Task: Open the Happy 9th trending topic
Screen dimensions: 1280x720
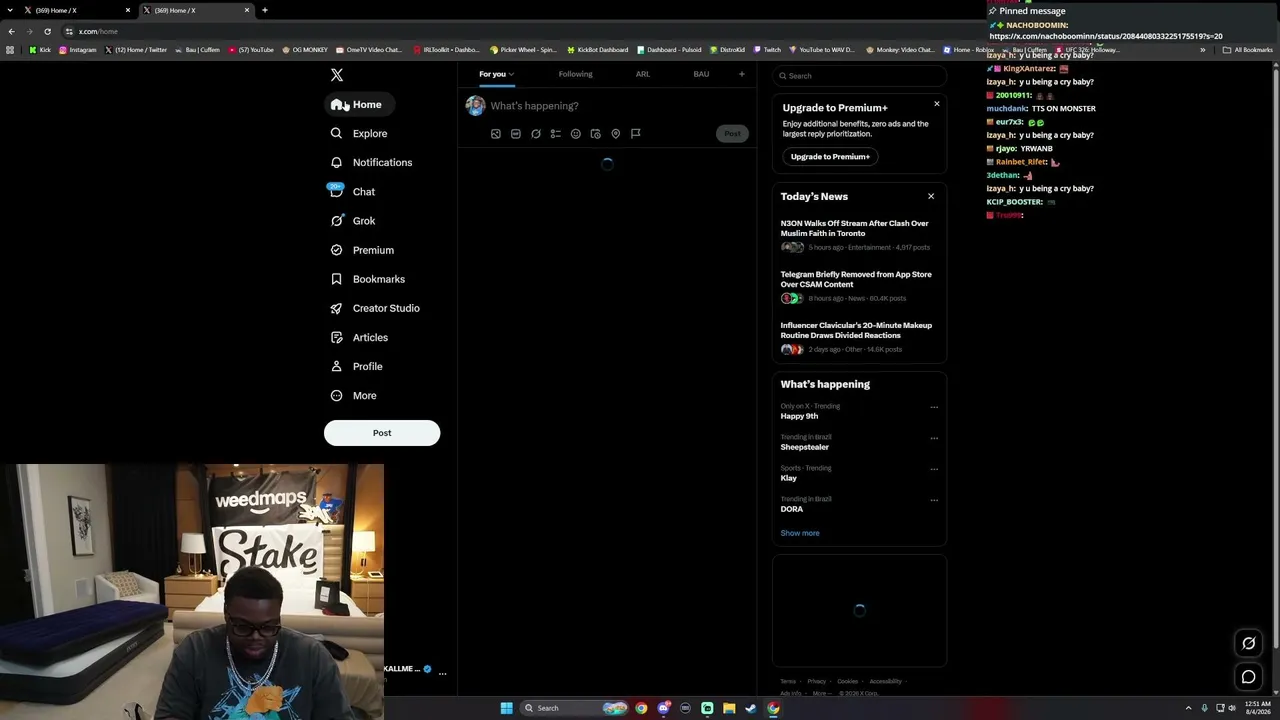Action: click(x=799, y=416)
